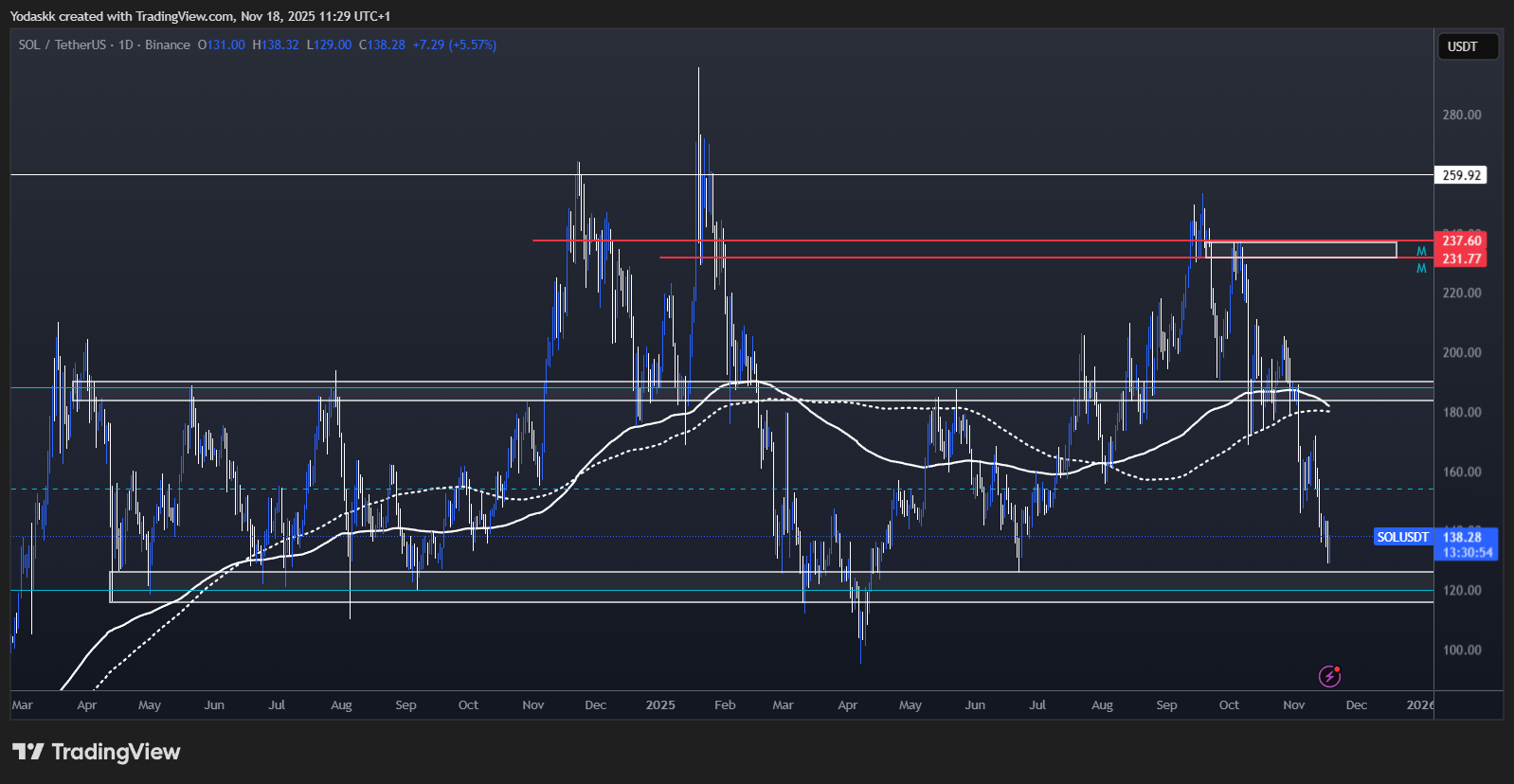This screenshot has height=784, width=1514.
Task: Click the lower teal M marker
Action: point(1421,269)
